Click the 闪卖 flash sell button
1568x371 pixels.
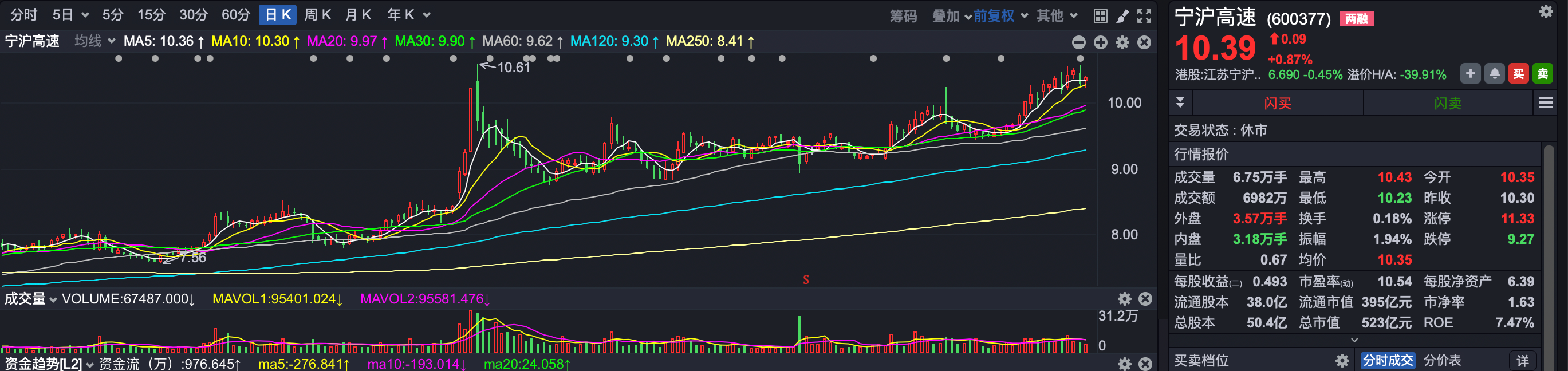tap(1448, 103)
